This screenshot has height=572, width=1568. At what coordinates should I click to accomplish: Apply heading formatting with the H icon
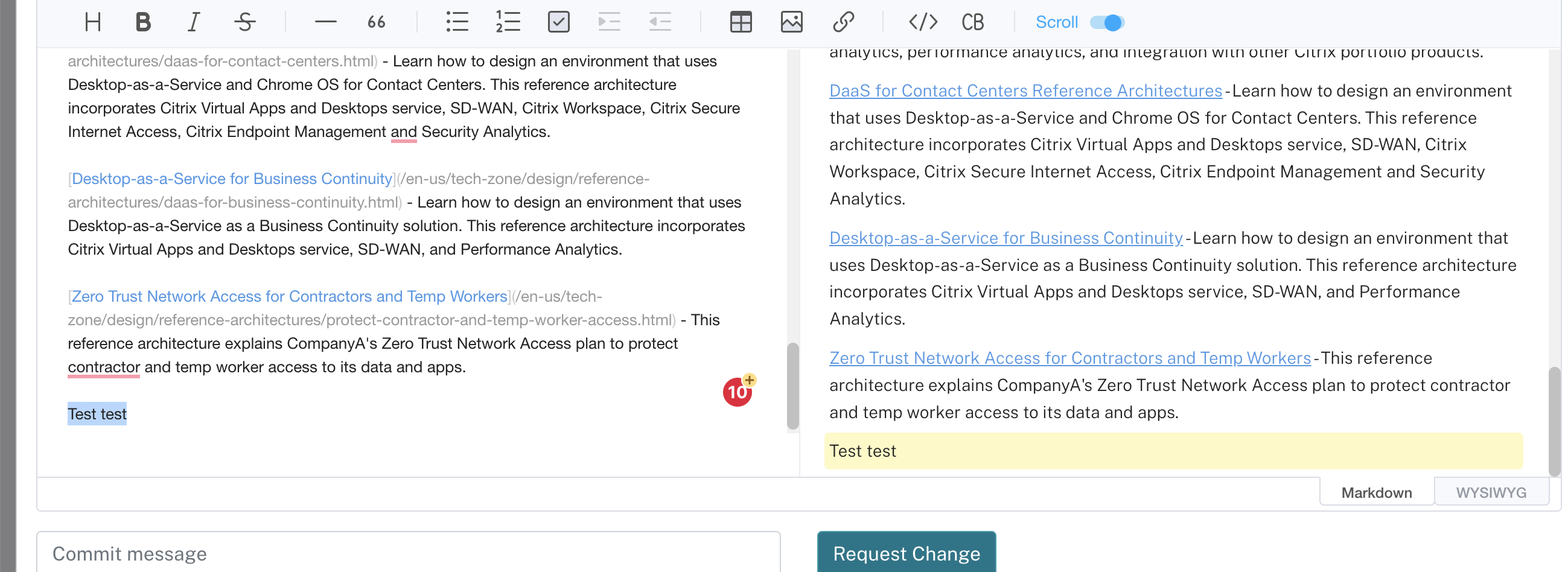tap(92, 22)
